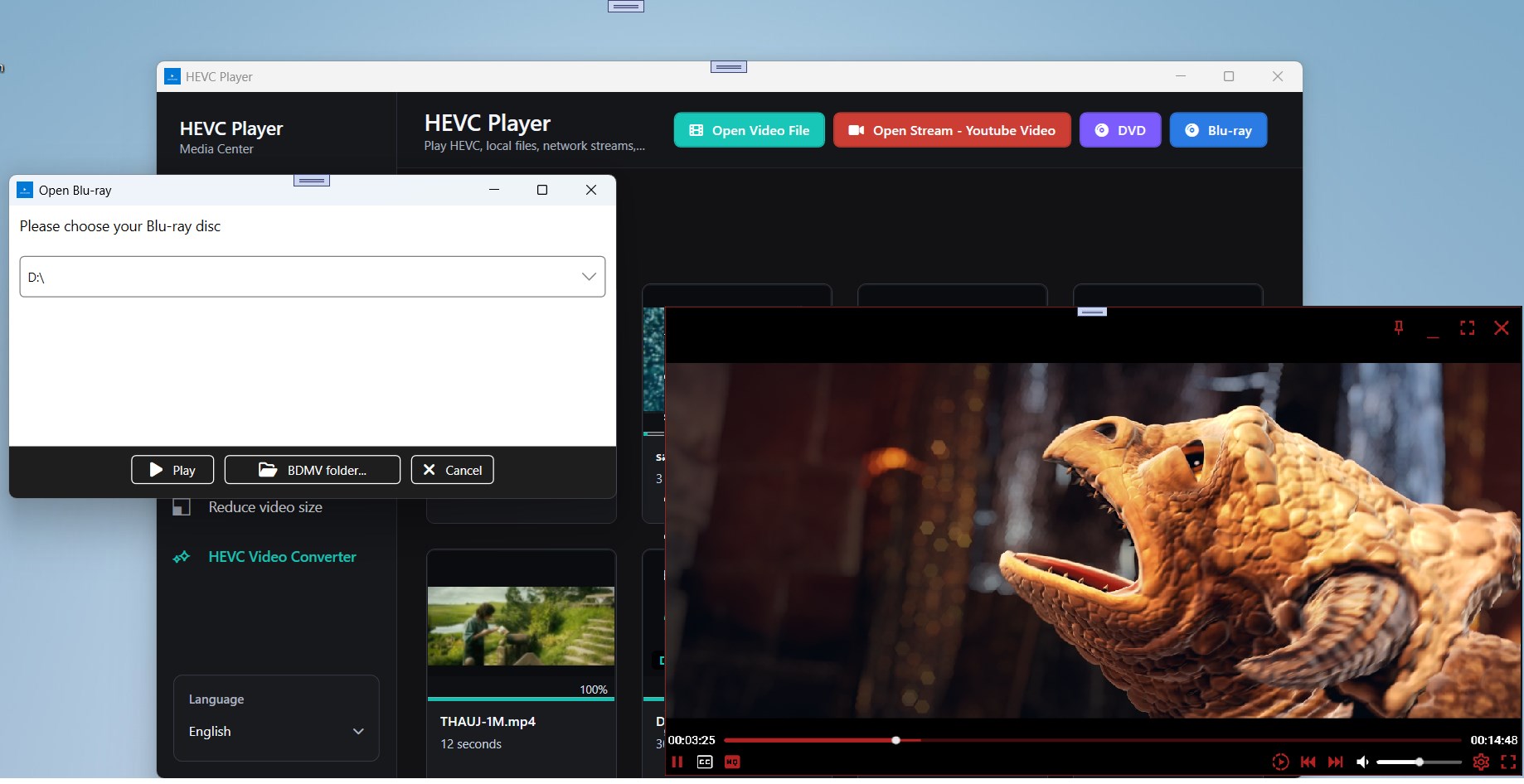Open the THAUJ-1M.mp4 thumbnail
Screen dimensions: 1524x784
click(521, 626)
